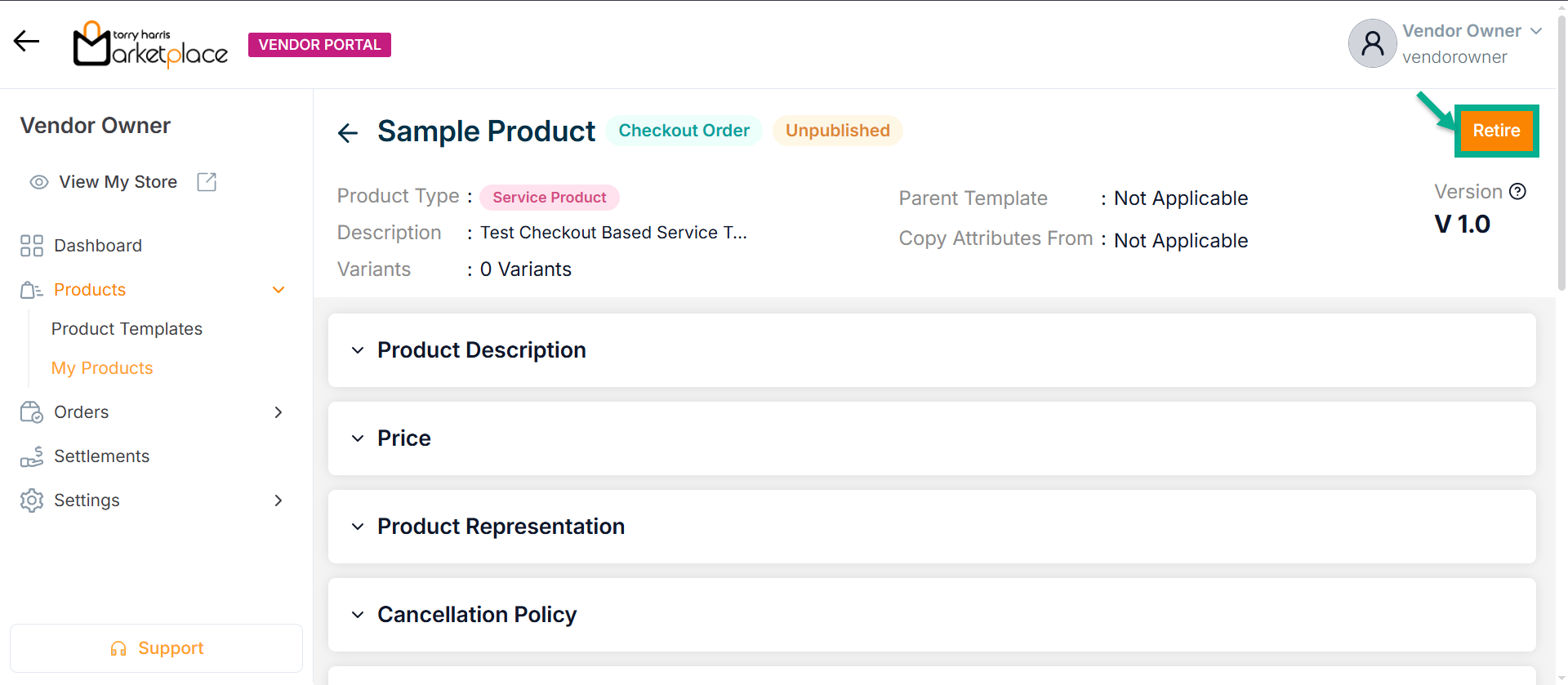Click the top-left back arrow icon
The width and height of the screenshot is (1568, 685).
point(27,41)
